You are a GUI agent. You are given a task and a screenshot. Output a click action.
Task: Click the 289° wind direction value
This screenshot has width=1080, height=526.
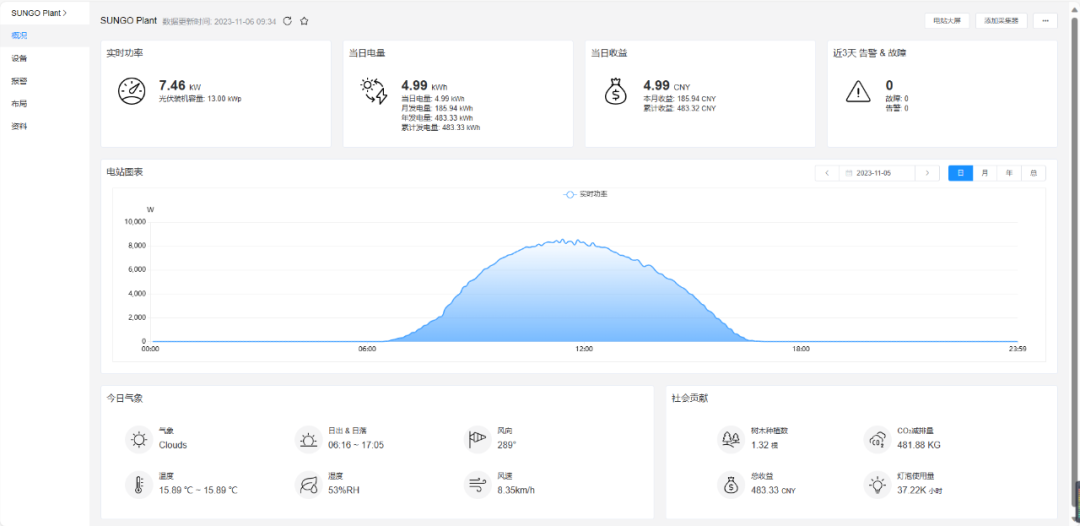coord(507,445)
